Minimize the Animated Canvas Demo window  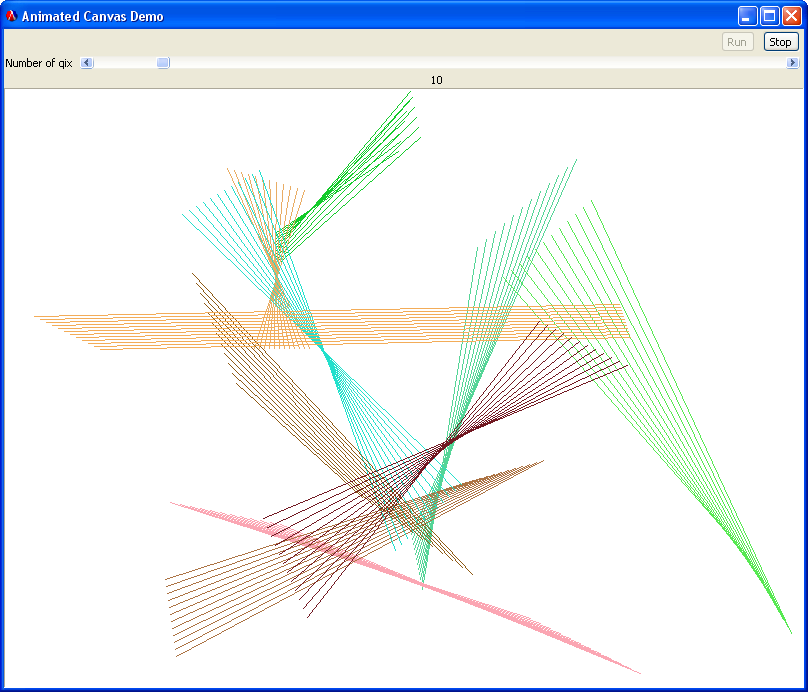point(747,16)
